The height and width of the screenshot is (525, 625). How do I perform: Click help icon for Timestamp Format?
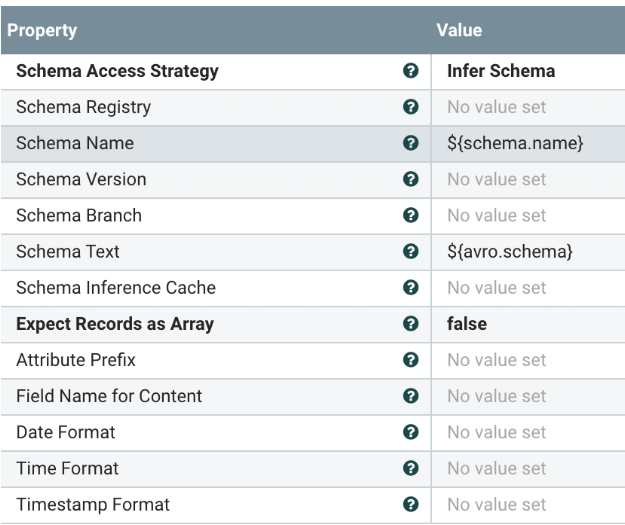point(410,504)
